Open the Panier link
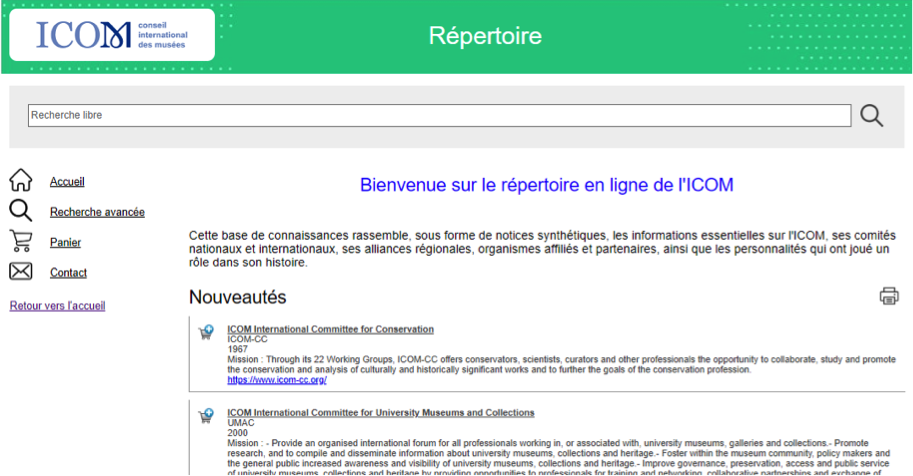 tap(65, 242)
